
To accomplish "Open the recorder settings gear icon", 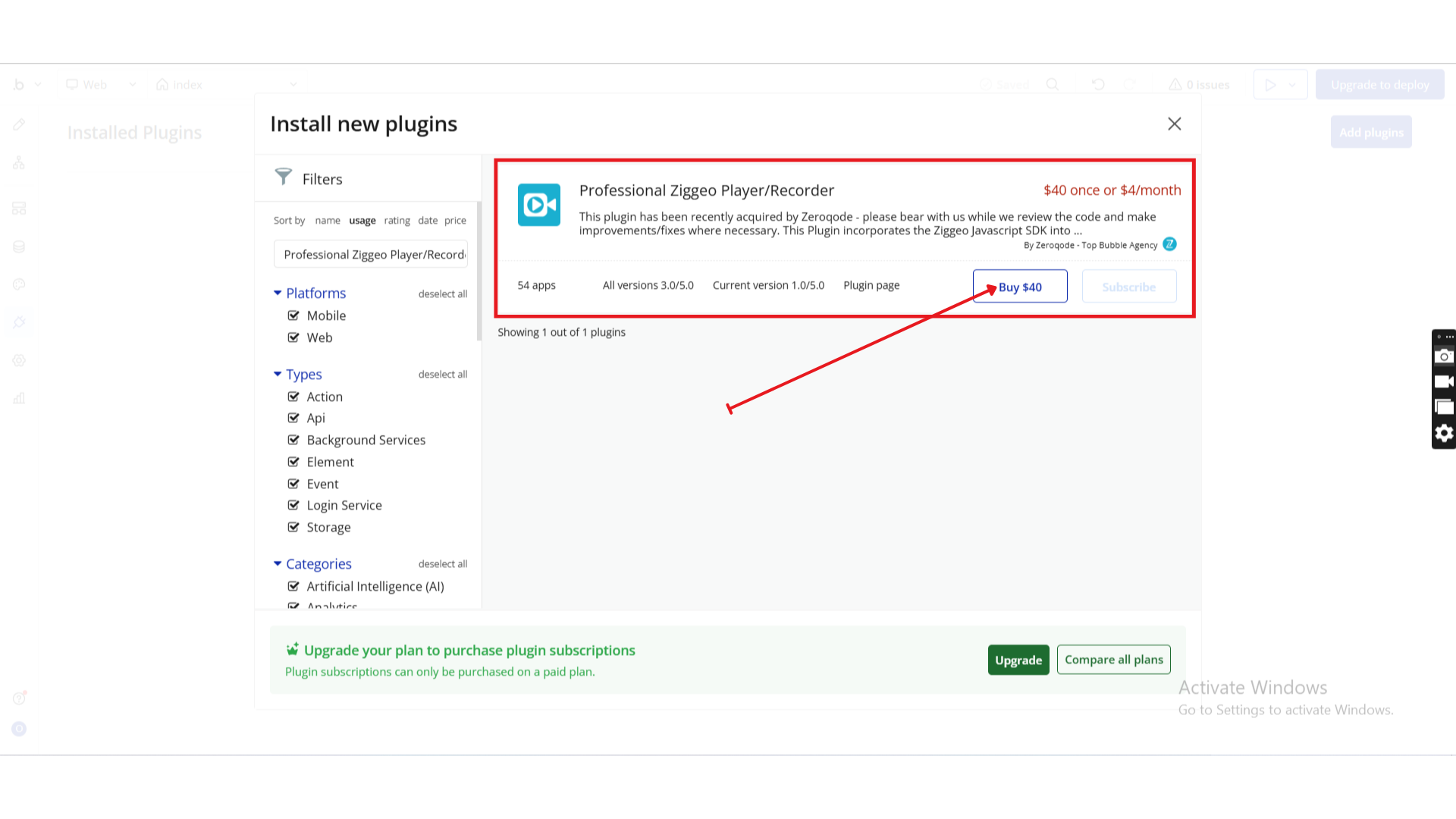I will click(1444, 433).
